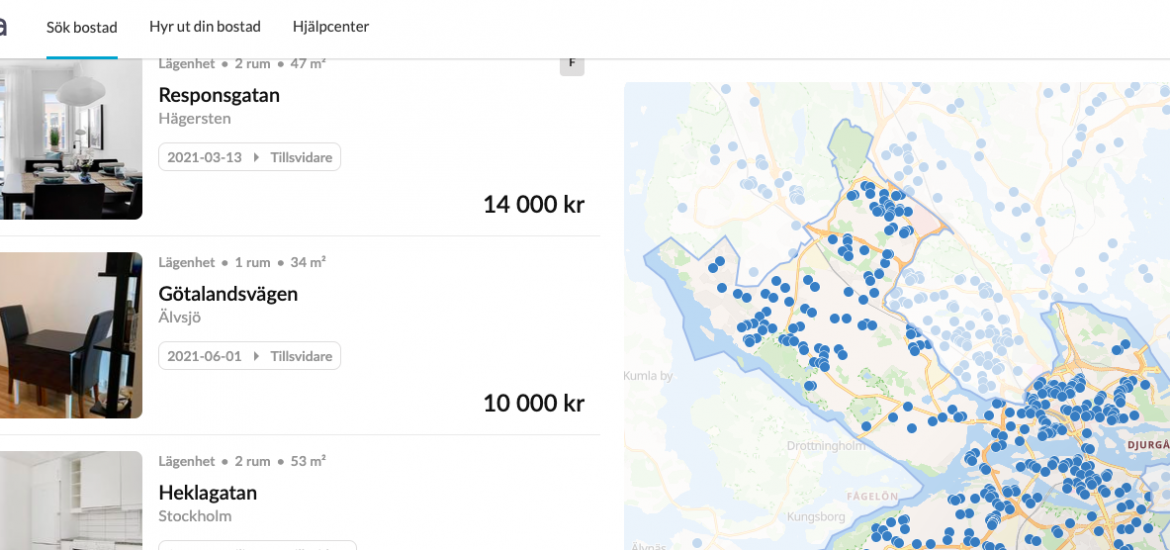
Task: Click the Kumla by label on the map
Action: point(648,375)
